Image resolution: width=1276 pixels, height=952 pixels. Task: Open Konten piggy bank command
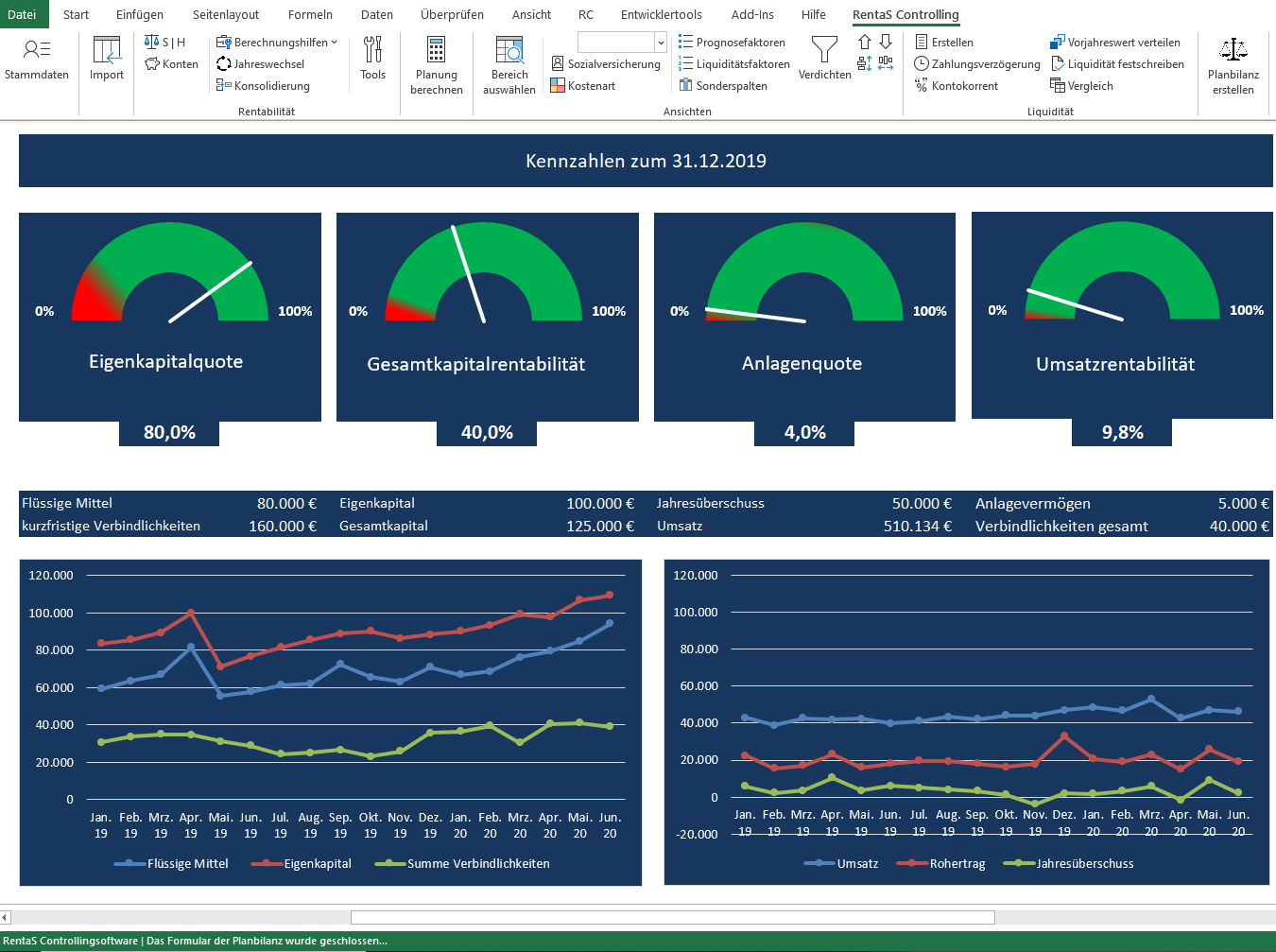[172, 64]
